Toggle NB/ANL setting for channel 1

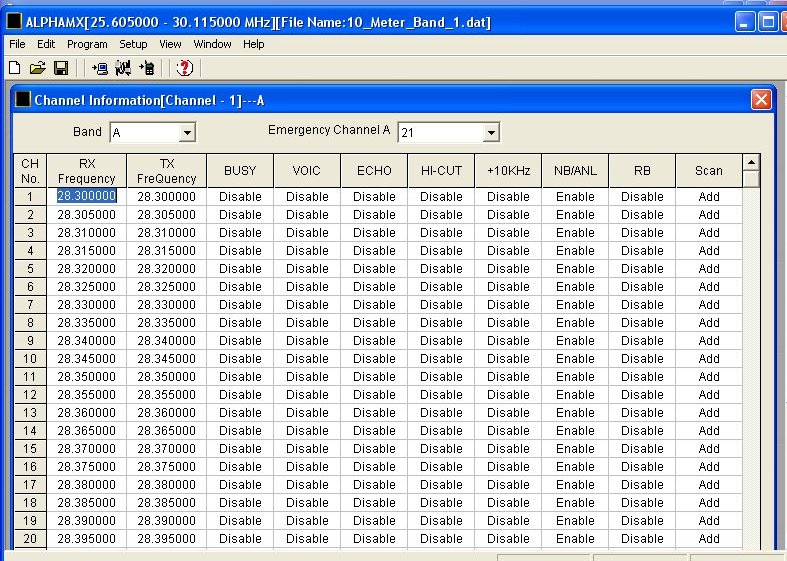(x=575, y=197)
